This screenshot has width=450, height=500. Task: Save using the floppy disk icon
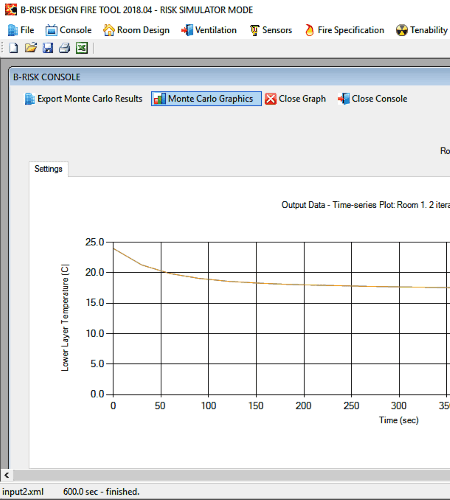pos(48,48)
